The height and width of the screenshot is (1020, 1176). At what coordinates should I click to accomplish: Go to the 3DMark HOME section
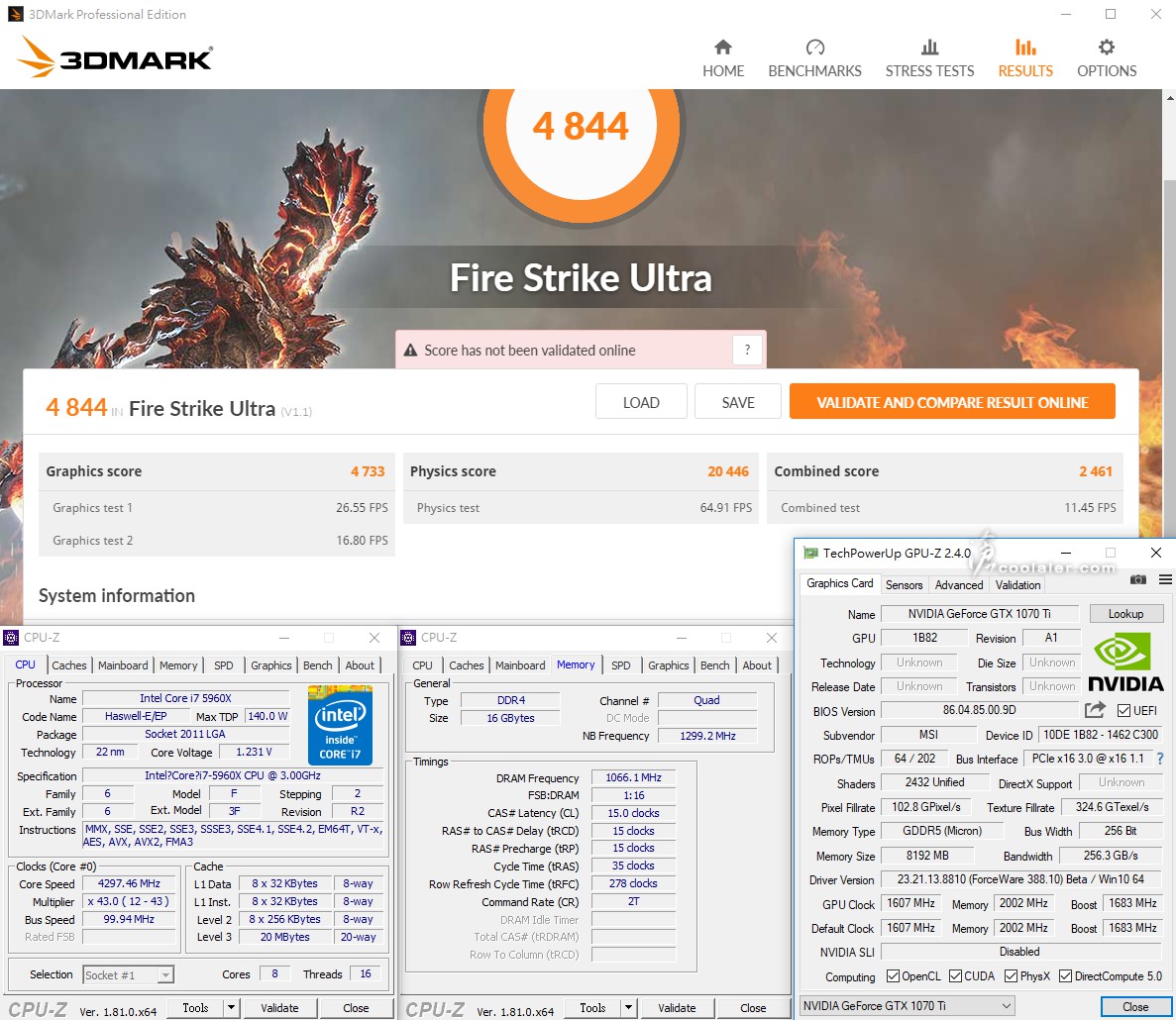tap(723, 58)
